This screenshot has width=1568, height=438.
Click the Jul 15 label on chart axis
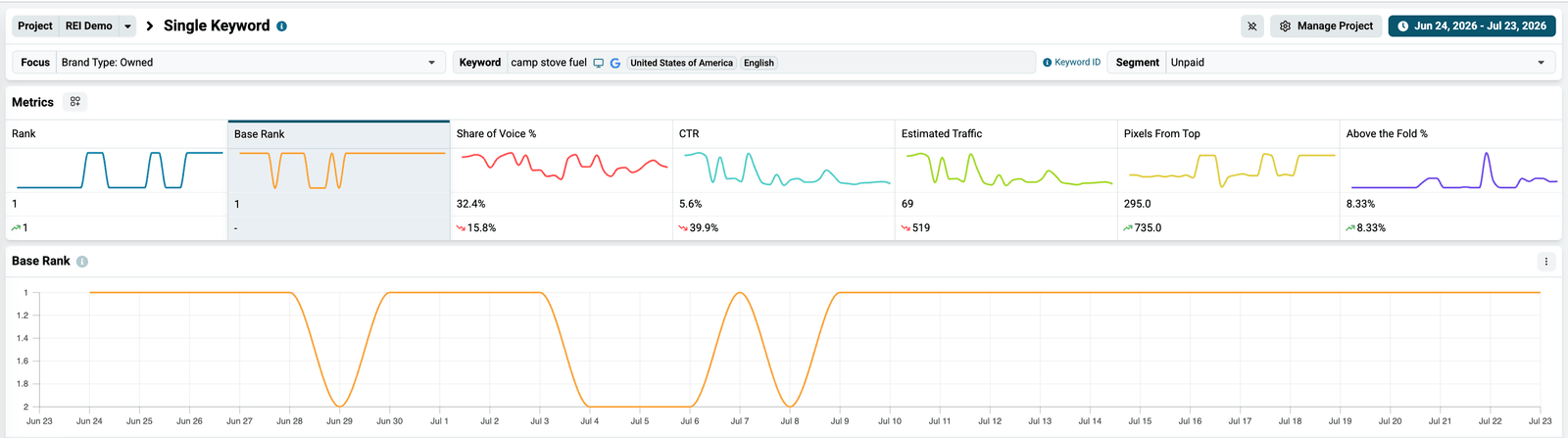(1140, 421)
